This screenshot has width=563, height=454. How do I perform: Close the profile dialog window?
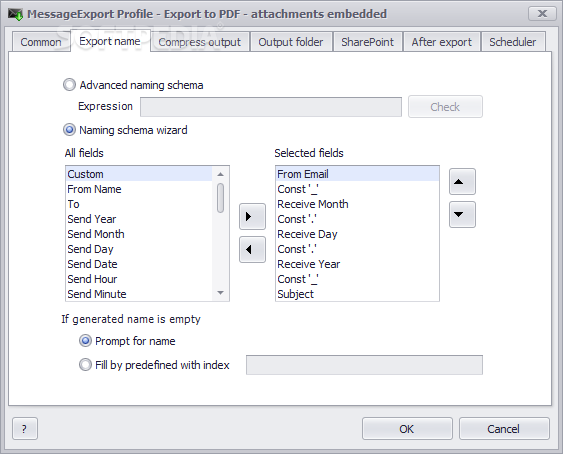point(542,14)
